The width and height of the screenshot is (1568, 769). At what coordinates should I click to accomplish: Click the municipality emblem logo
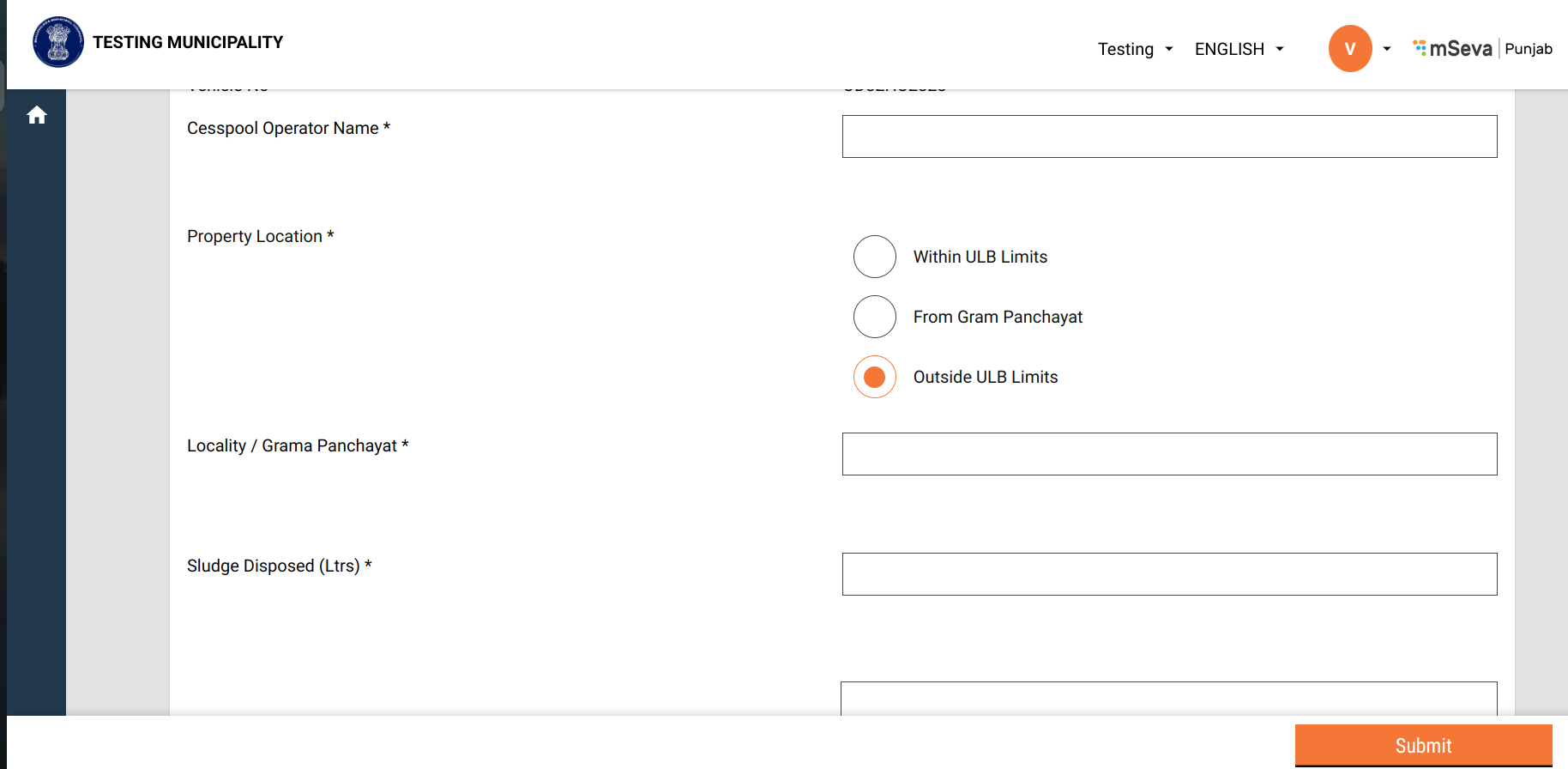click(58, 42)
